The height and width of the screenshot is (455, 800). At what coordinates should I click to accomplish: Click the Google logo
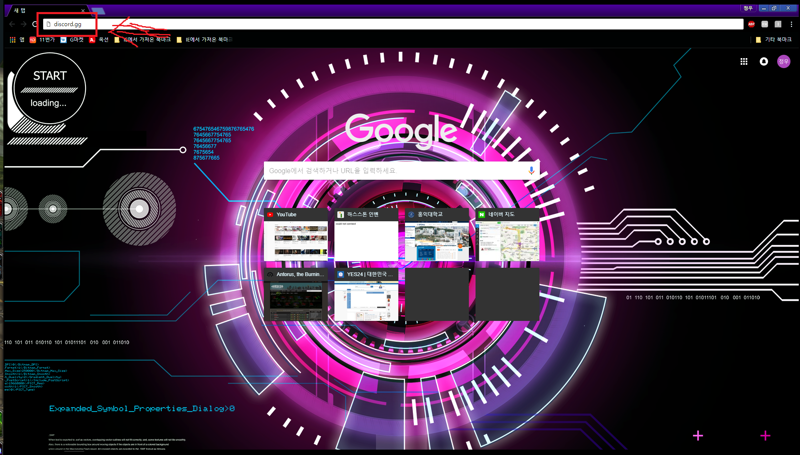[402, 130]
